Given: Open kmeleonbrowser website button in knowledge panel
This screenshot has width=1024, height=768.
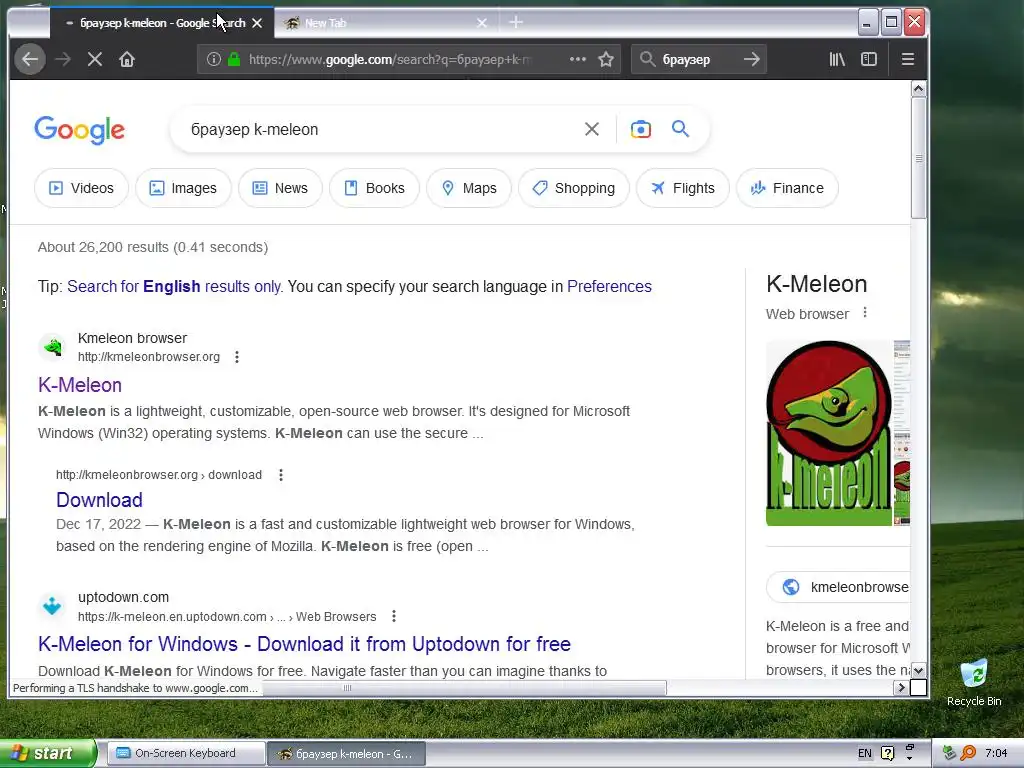Looking at the screenshot, I should coord(841,587).
